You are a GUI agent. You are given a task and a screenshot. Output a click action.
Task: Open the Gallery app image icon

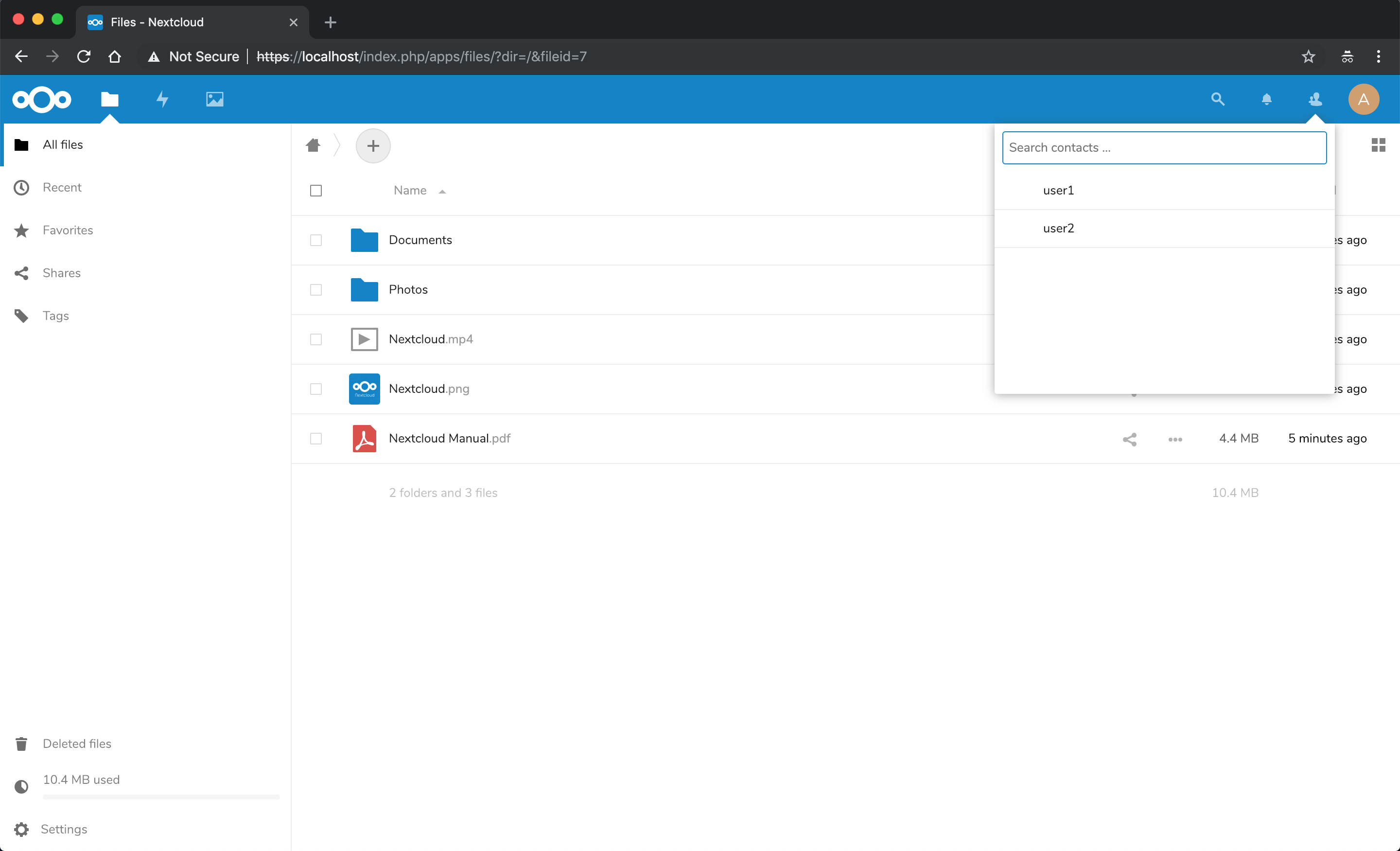[x=214, y=100]
